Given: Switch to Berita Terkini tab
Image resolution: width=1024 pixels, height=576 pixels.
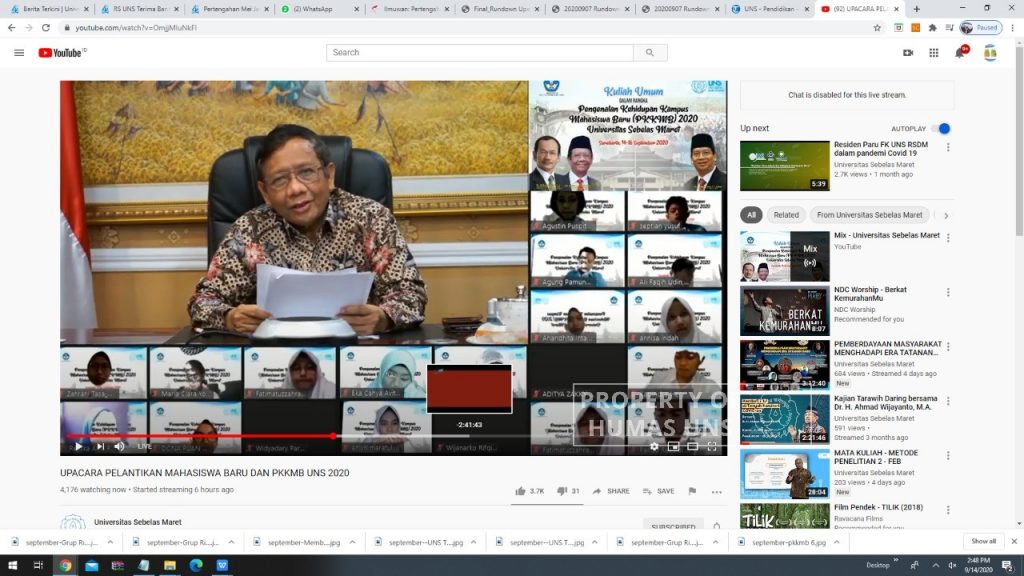Looking at the screenshot, I should coord(50,9).
